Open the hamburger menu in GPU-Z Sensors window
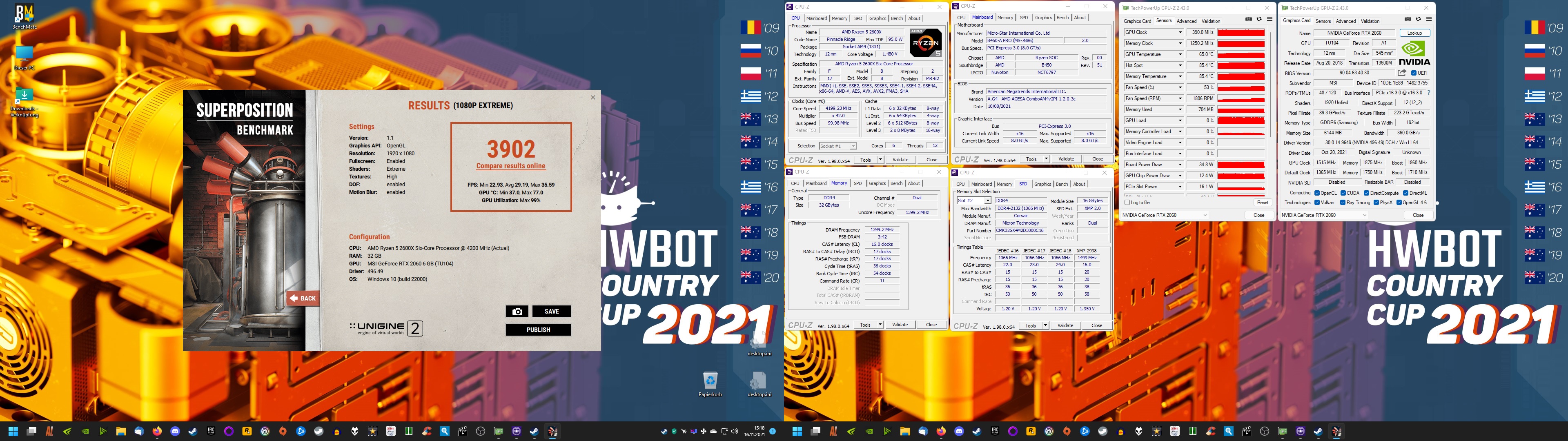 (1270, 19)
